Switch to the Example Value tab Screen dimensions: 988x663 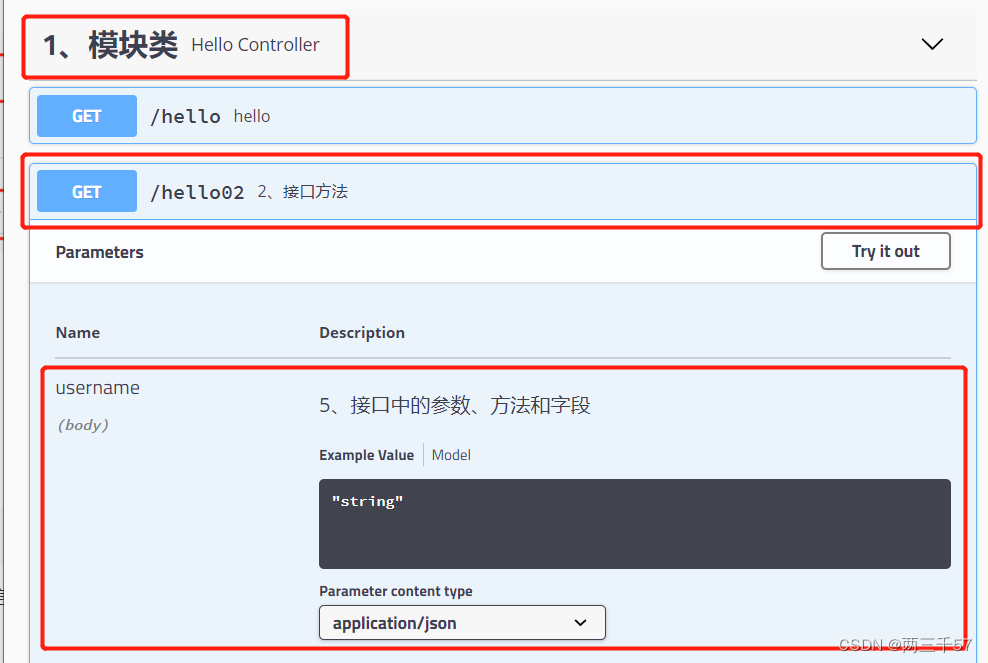[366, 455]
